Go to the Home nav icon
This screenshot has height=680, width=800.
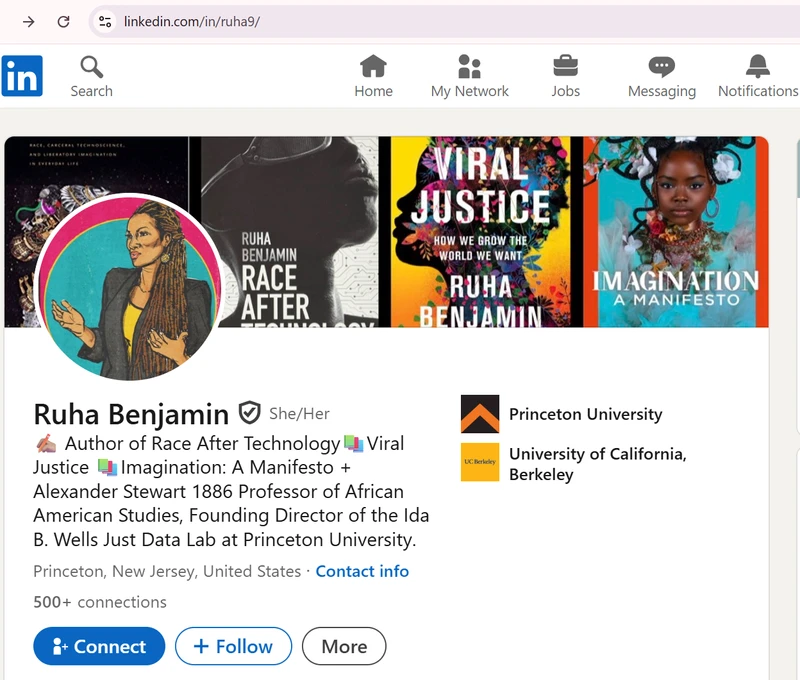pos(373,66)
